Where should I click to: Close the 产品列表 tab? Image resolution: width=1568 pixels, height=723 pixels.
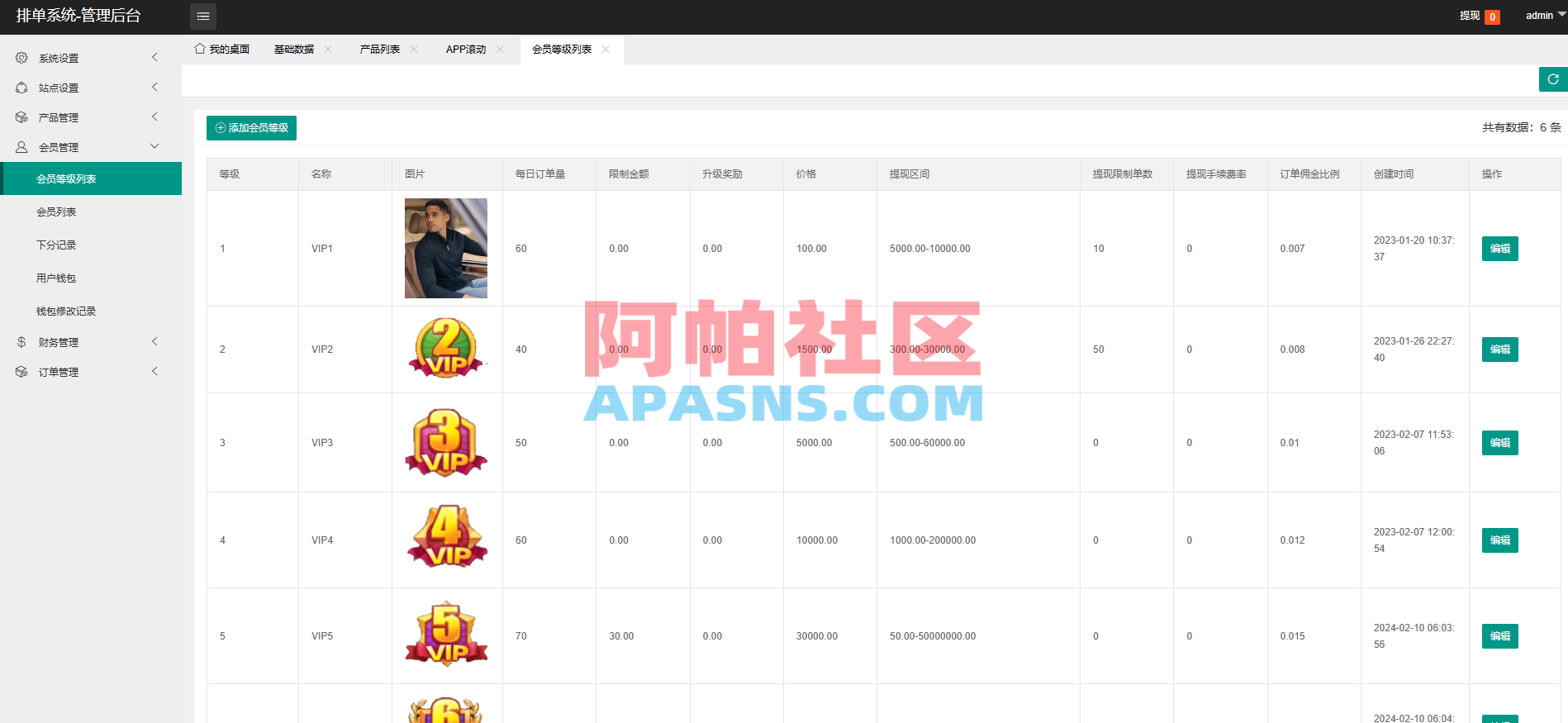[x=414, y=50]
